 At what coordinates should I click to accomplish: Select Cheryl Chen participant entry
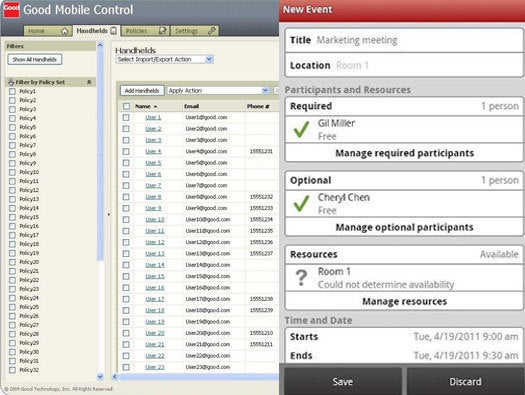pyautogui.click(x=404, y=204)
